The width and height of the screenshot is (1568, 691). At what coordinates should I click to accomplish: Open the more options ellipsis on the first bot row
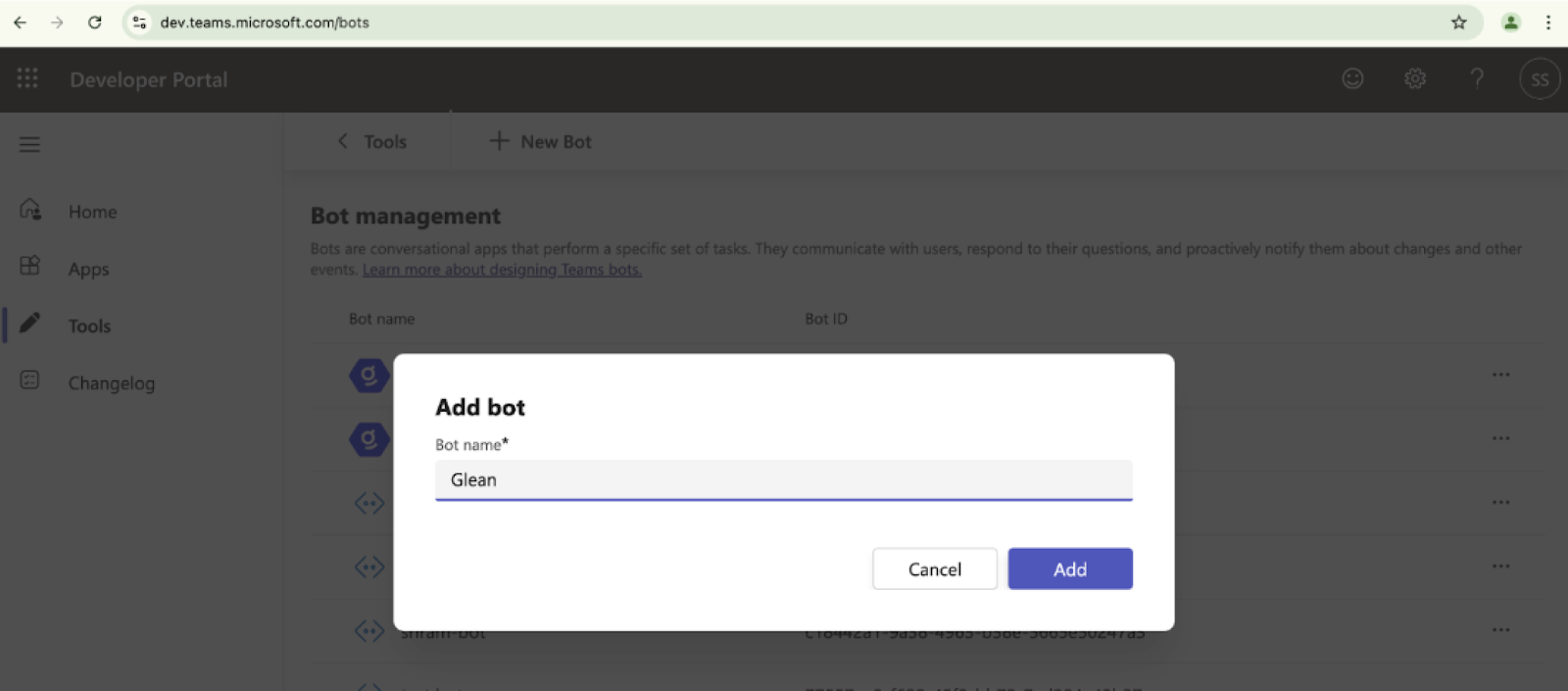point(1500,374)
